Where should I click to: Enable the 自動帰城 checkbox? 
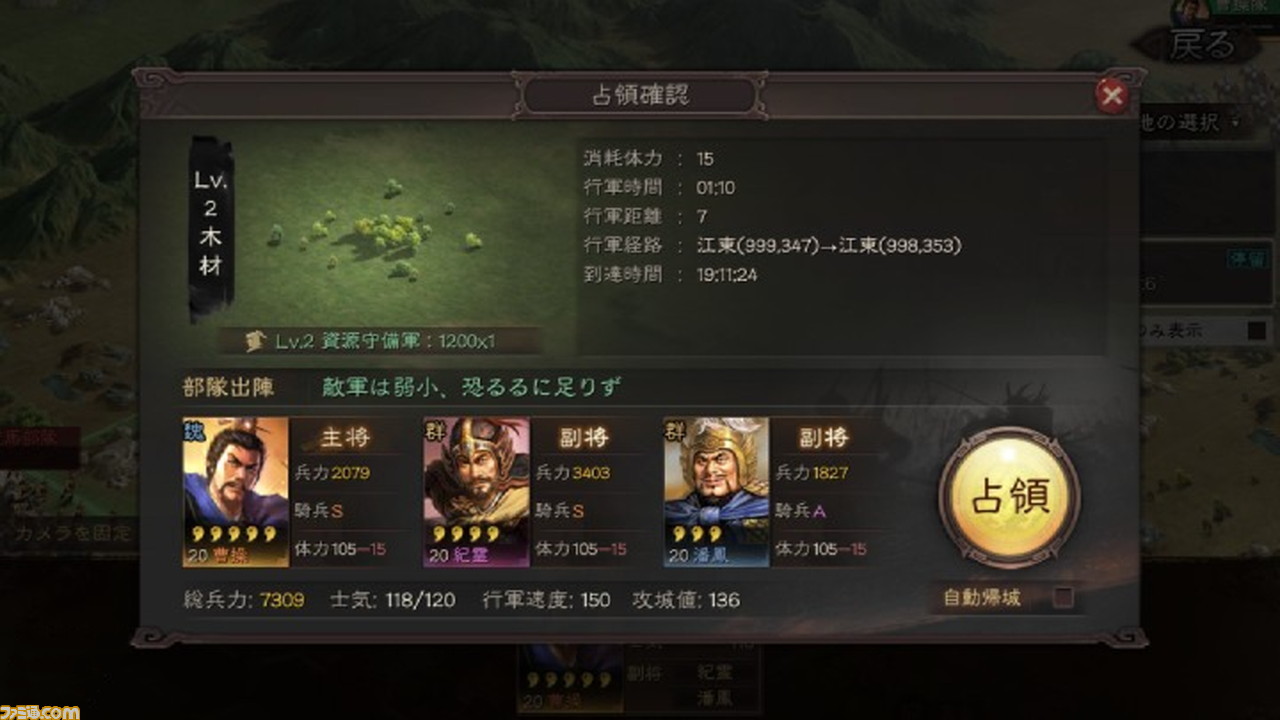pyautogui.click(x=1064, y=598)
